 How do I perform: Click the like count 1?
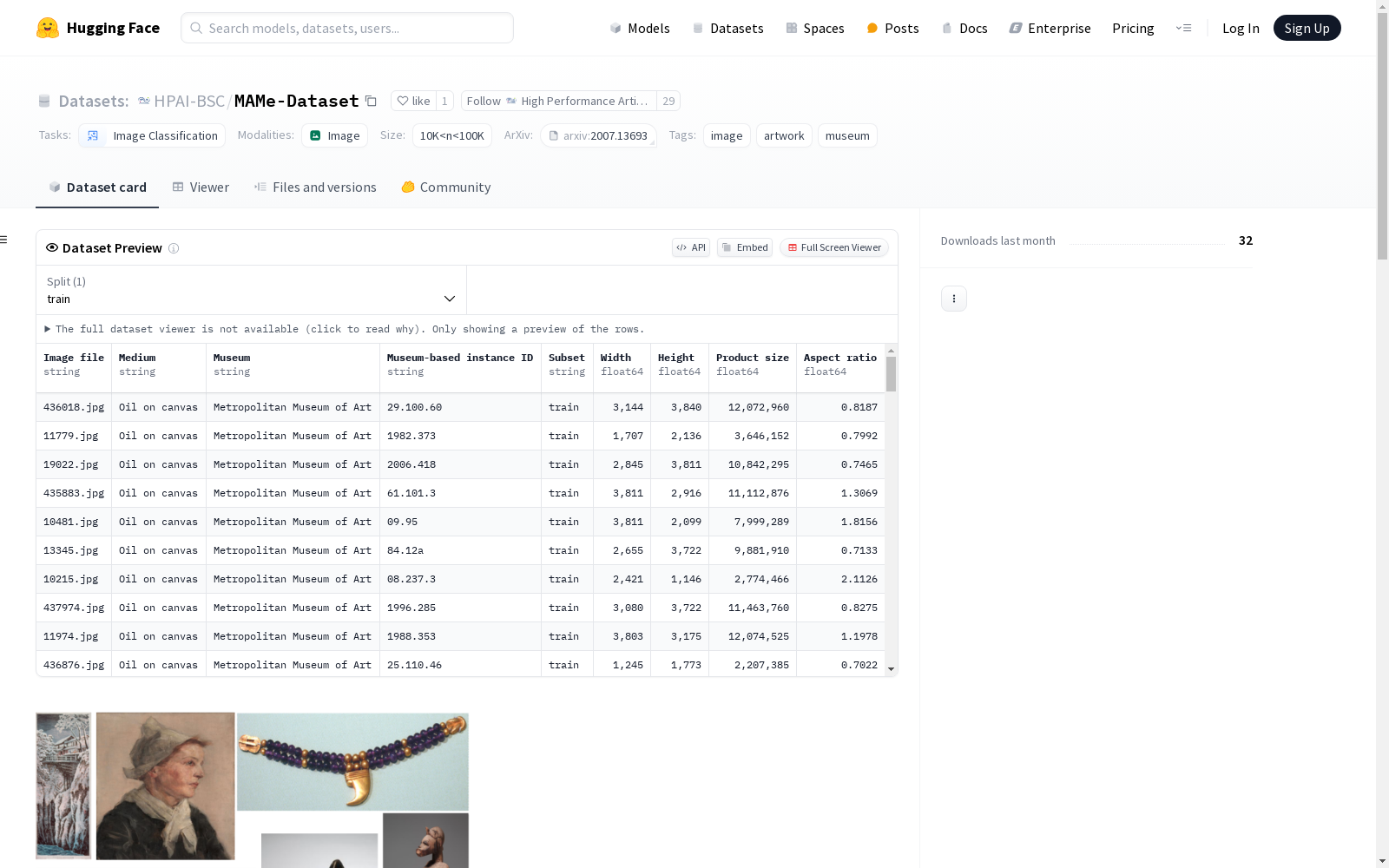(444, 101)
